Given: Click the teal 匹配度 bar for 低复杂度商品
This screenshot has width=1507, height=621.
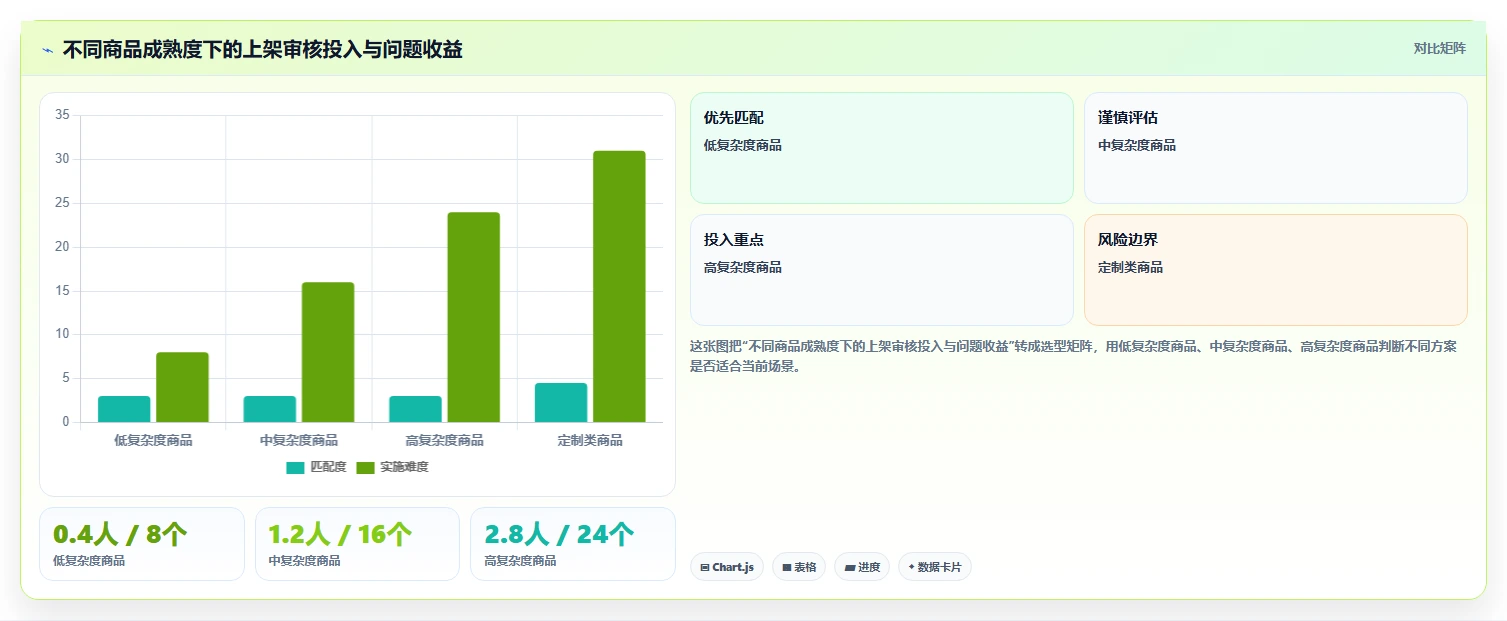Looking at the screenshot, I should (124, 409).
